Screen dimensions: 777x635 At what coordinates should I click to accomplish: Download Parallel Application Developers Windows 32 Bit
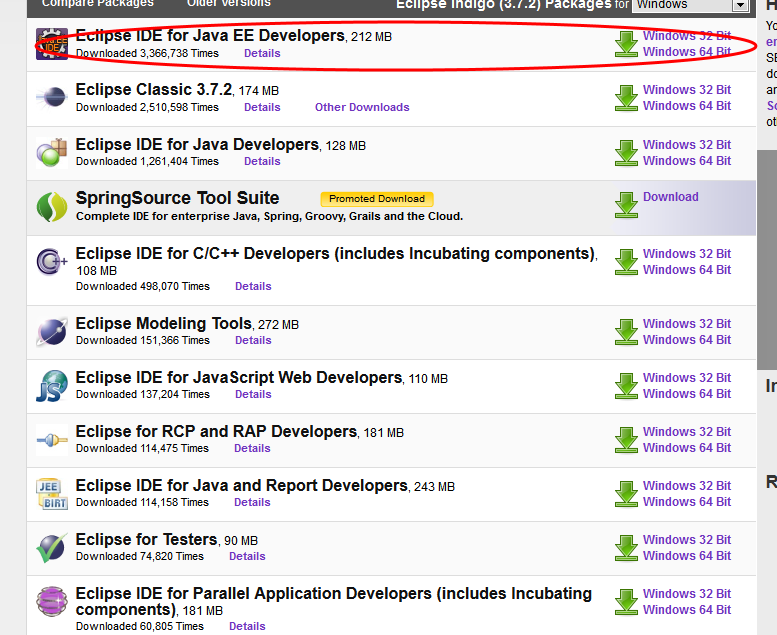pos(687,594)
